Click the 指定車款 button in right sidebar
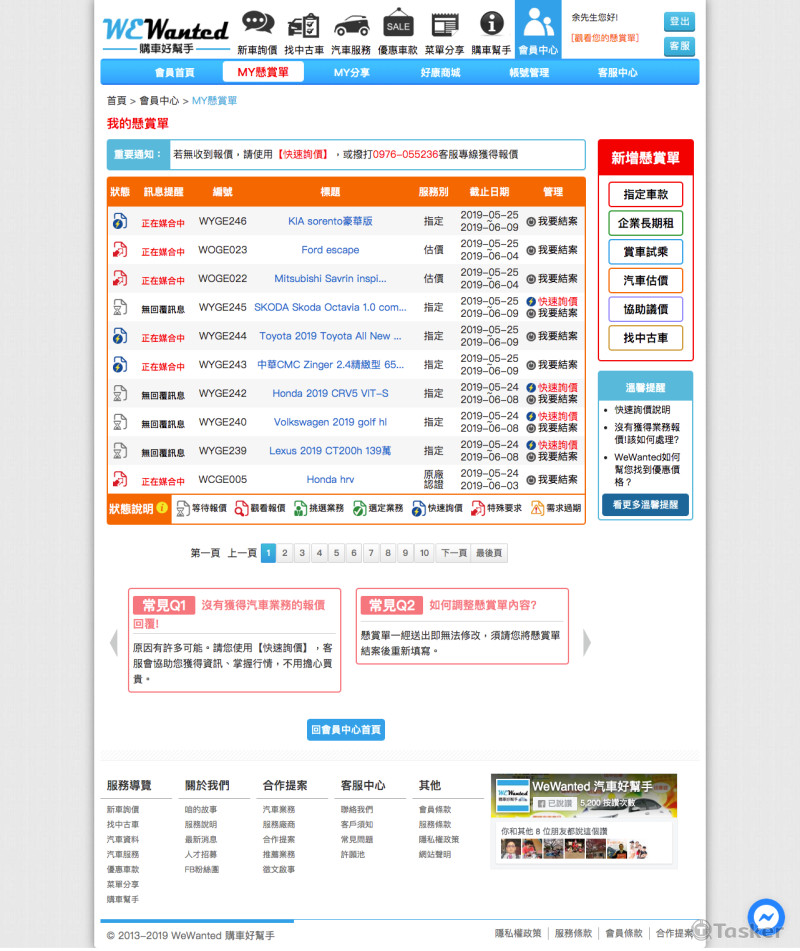 coord(644,194)
